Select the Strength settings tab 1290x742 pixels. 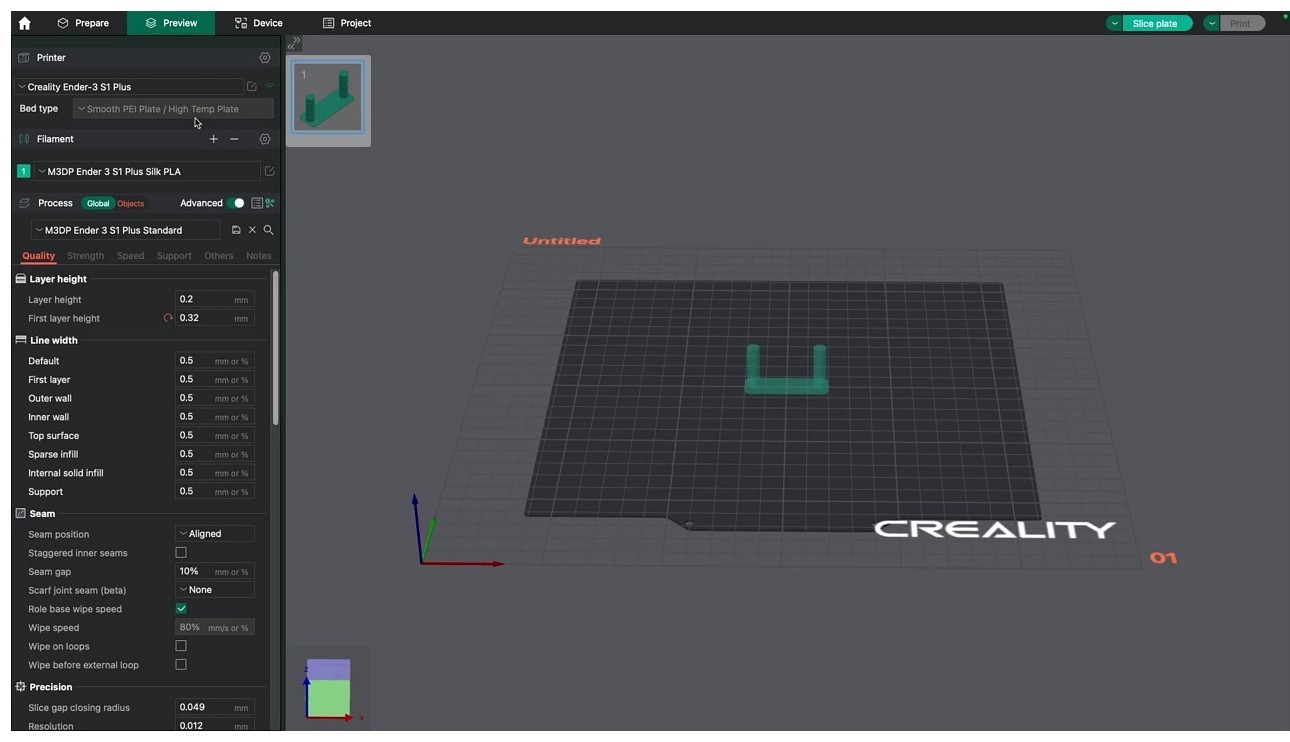tap(85, 256)
